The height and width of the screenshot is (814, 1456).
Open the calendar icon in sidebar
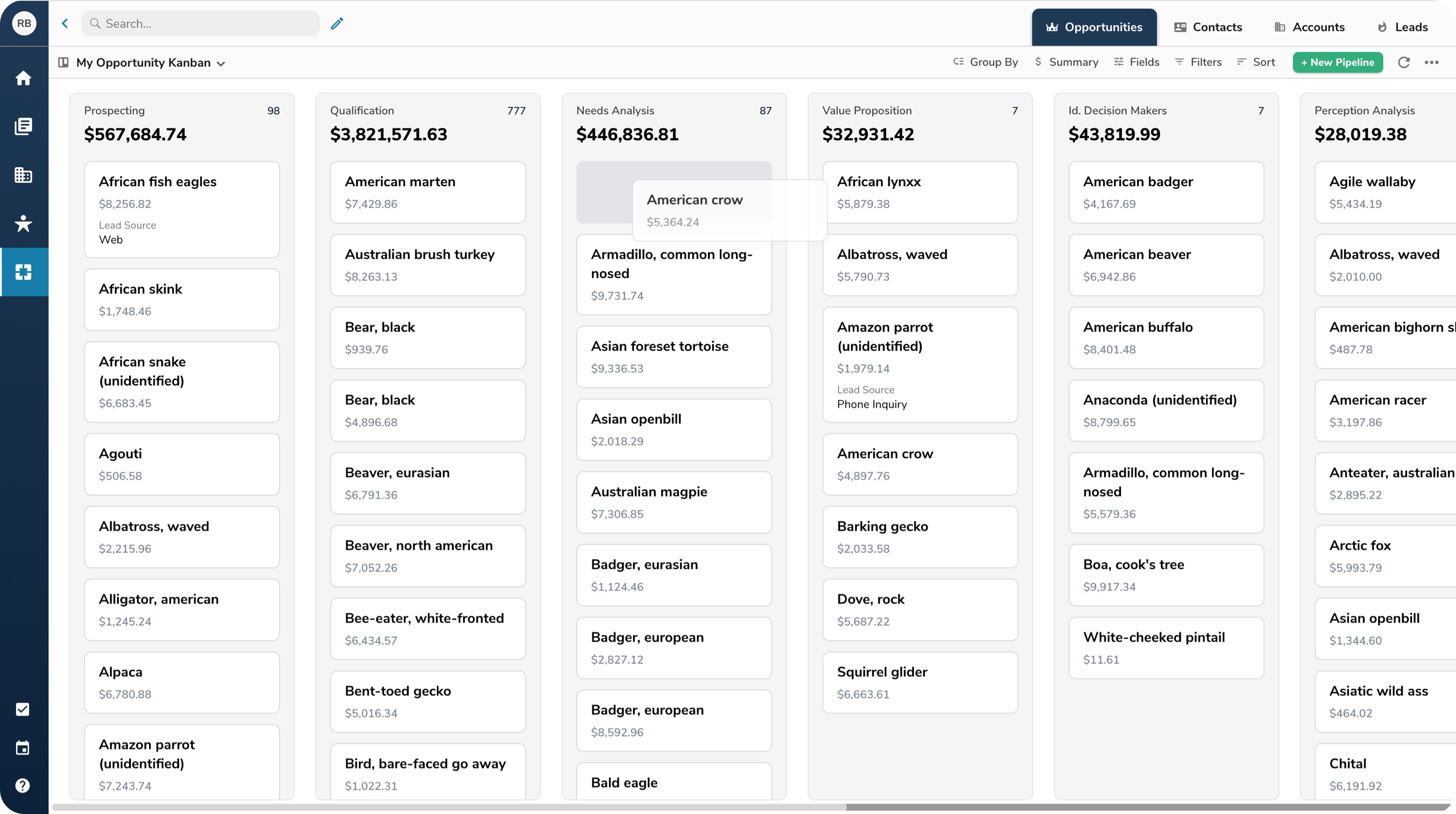23,748
